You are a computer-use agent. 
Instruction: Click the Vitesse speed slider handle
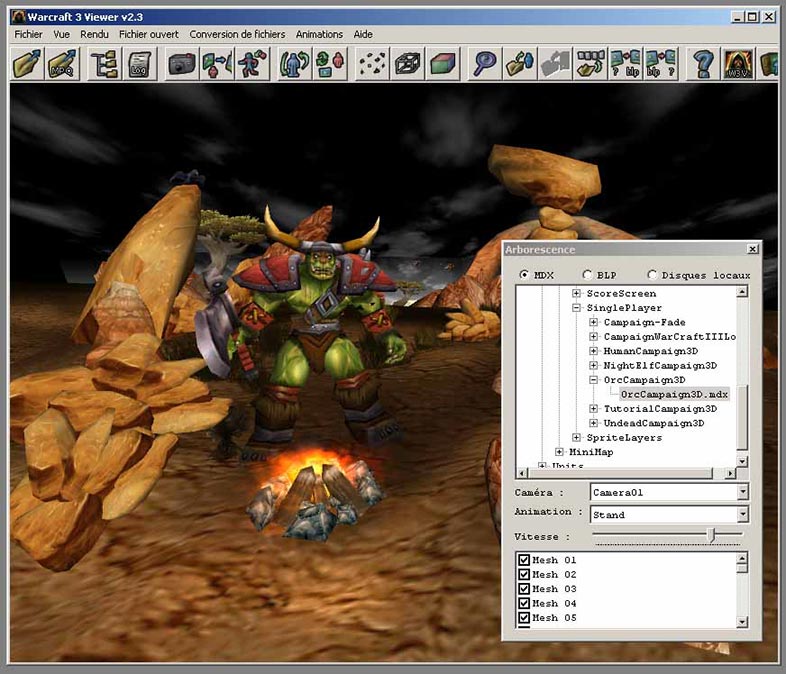click(711, 536)
